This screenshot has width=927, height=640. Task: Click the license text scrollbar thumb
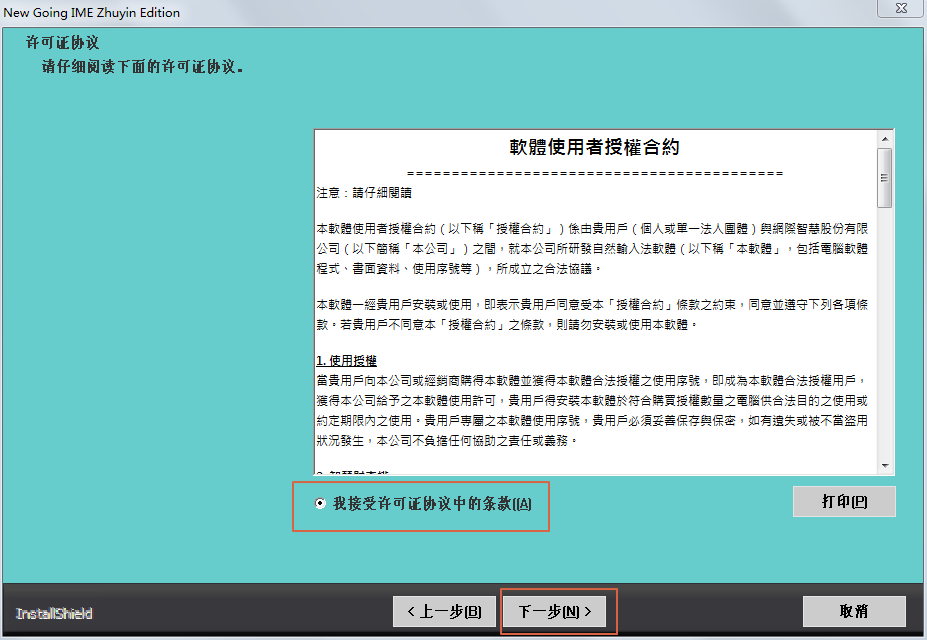click(885, 178)
